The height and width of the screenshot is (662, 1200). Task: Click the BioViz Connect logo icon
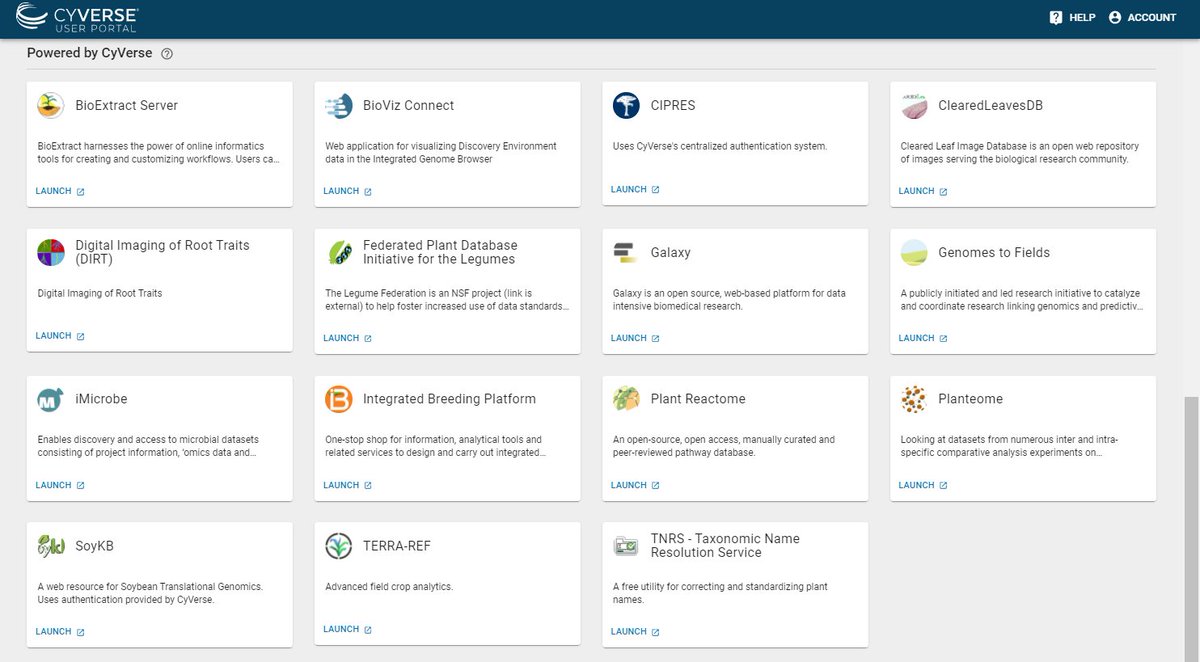point(339,105)
